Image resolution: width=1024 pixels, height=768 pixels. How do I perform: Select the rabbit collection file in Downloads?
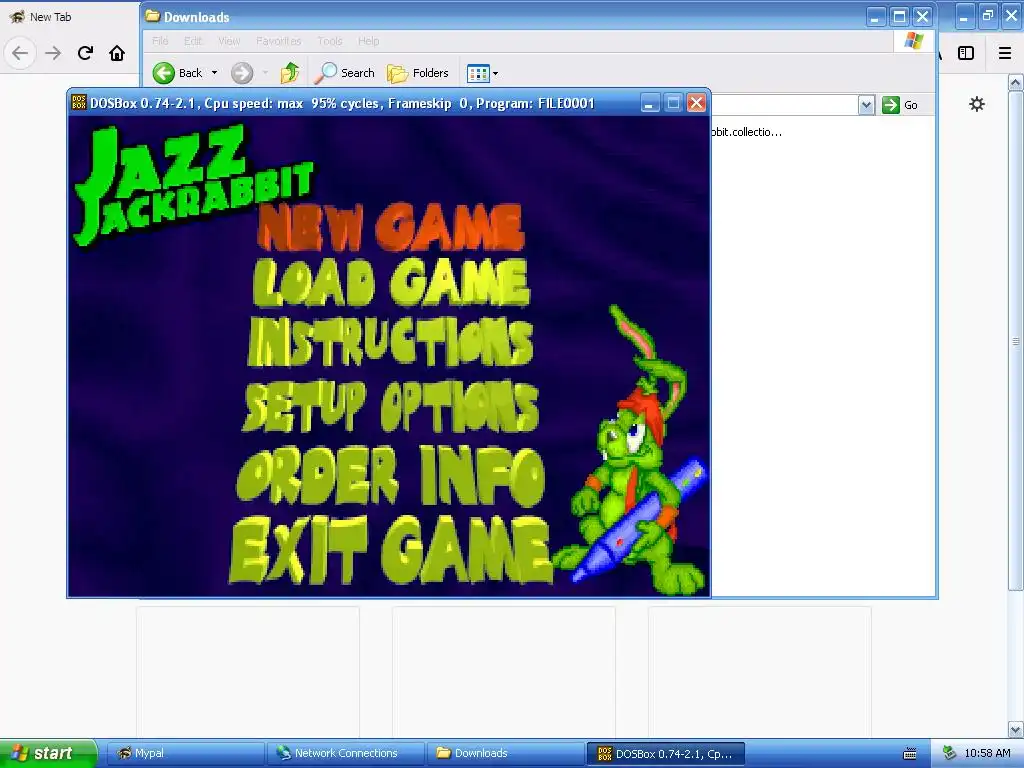(746, 132)
